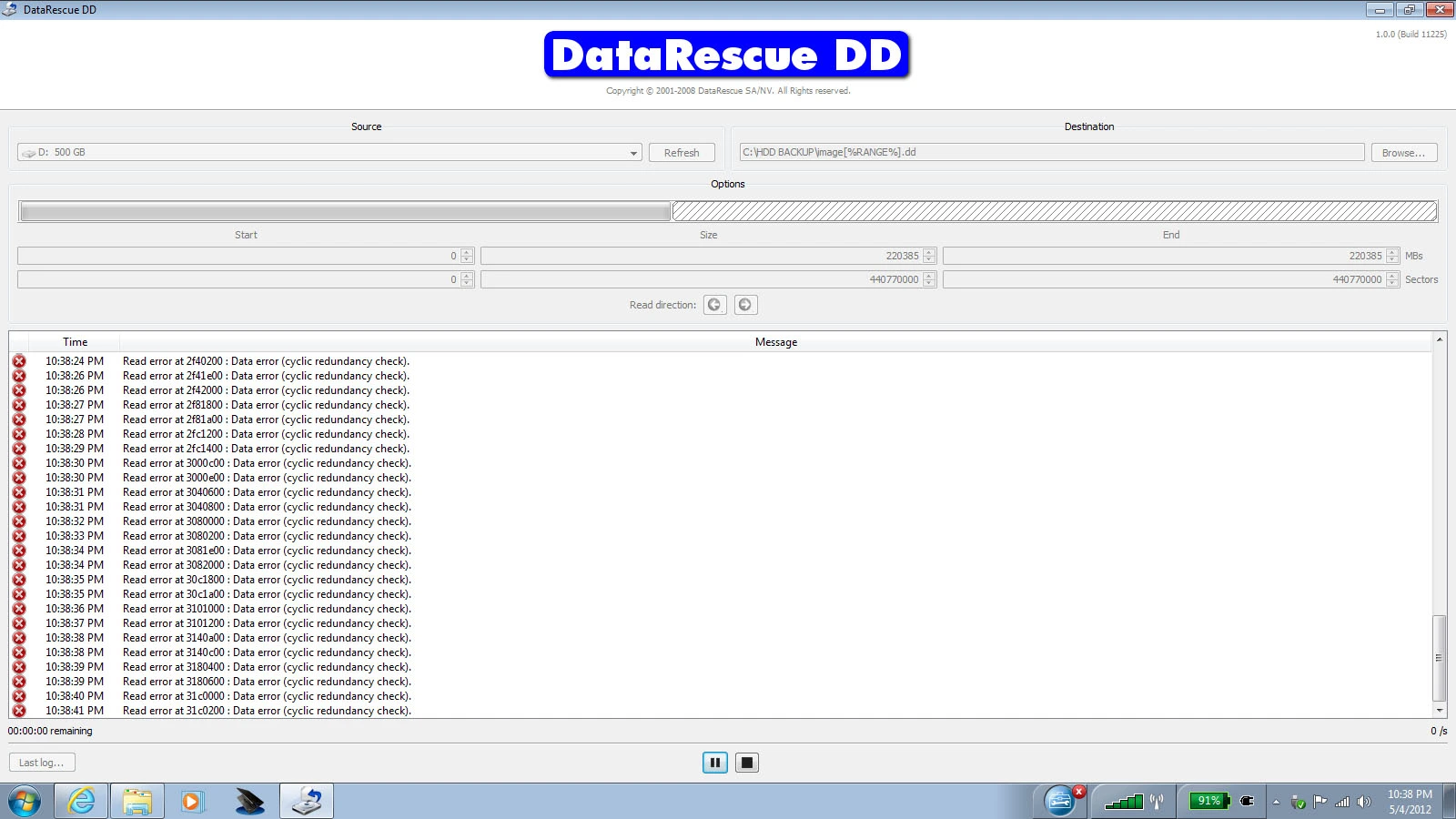Adjust the Size Sectors stepper
This screenshot has height=819, width=1456.
(x=929, y=279)
